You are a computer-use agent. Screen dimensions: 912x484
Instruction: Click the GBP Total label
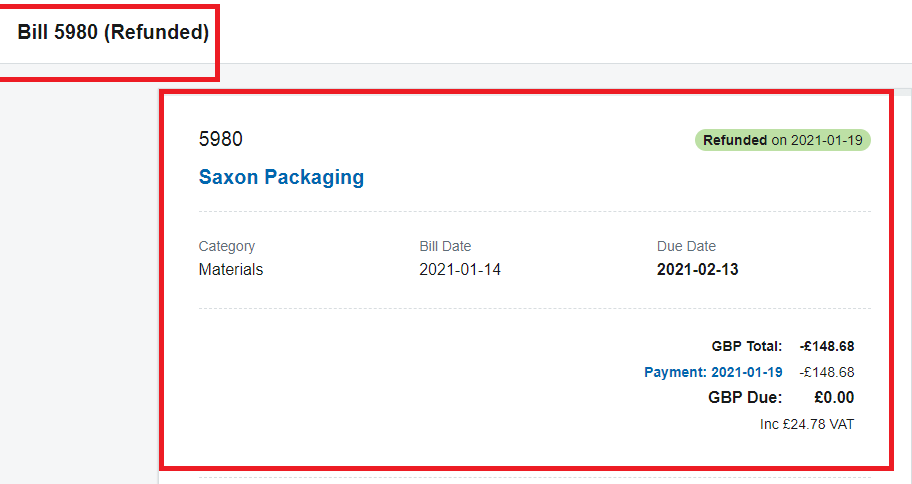click(747, 347)
